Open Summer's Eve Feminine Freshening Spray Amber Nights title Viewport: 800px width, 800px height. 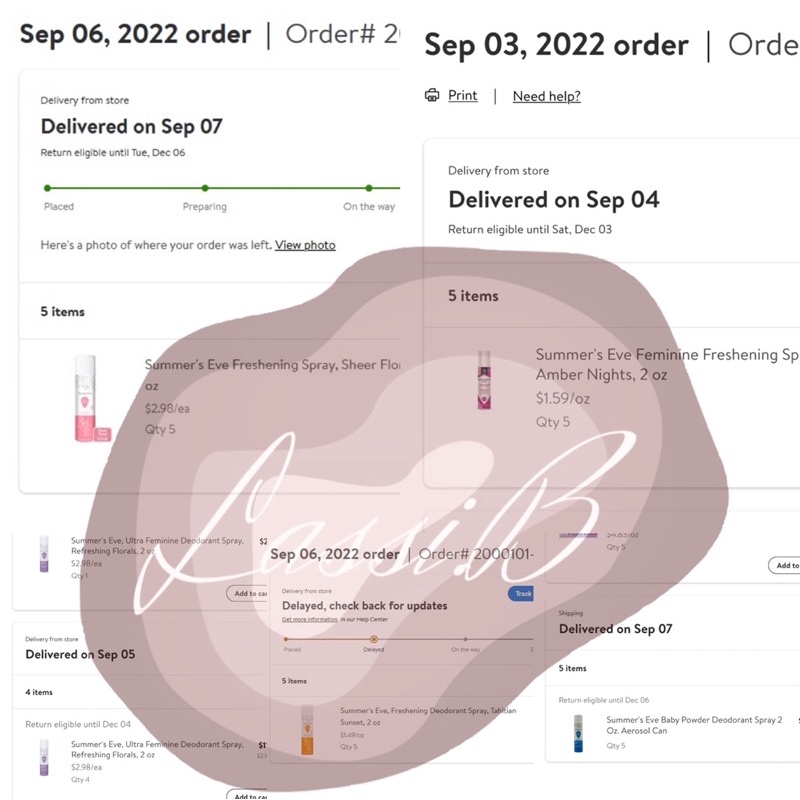point(667,364)
